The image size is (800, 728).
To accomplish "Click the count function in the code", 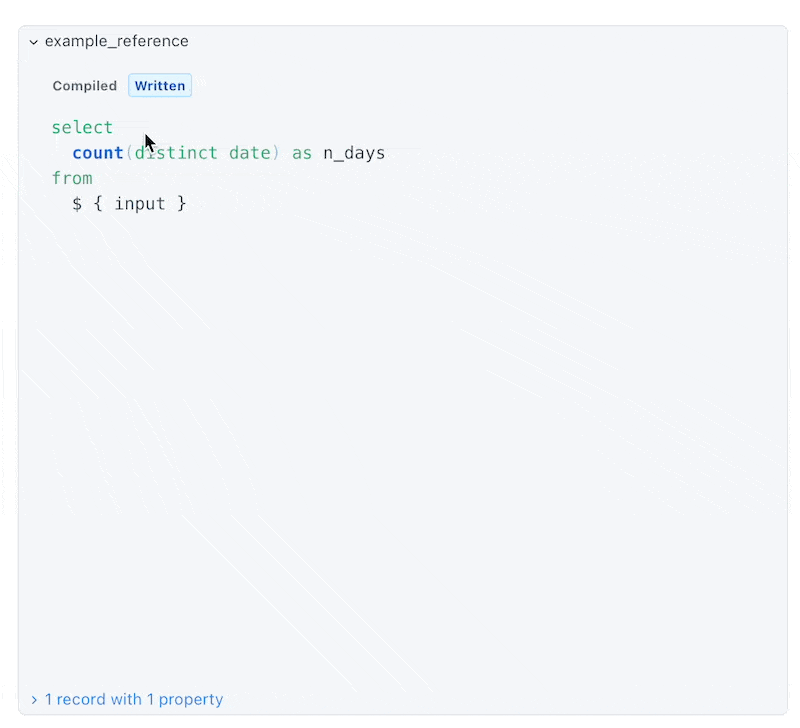I will tap(97, 152).
